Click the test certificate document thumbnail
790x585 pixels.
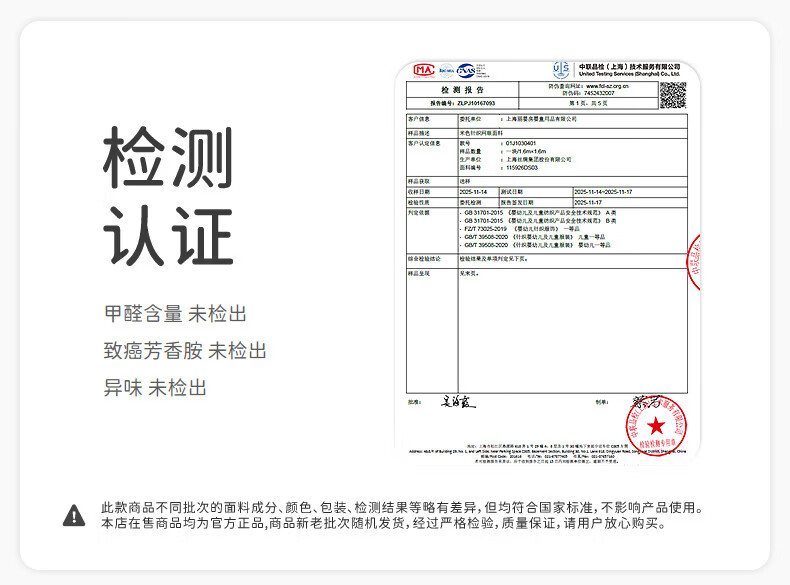[547, 260]
